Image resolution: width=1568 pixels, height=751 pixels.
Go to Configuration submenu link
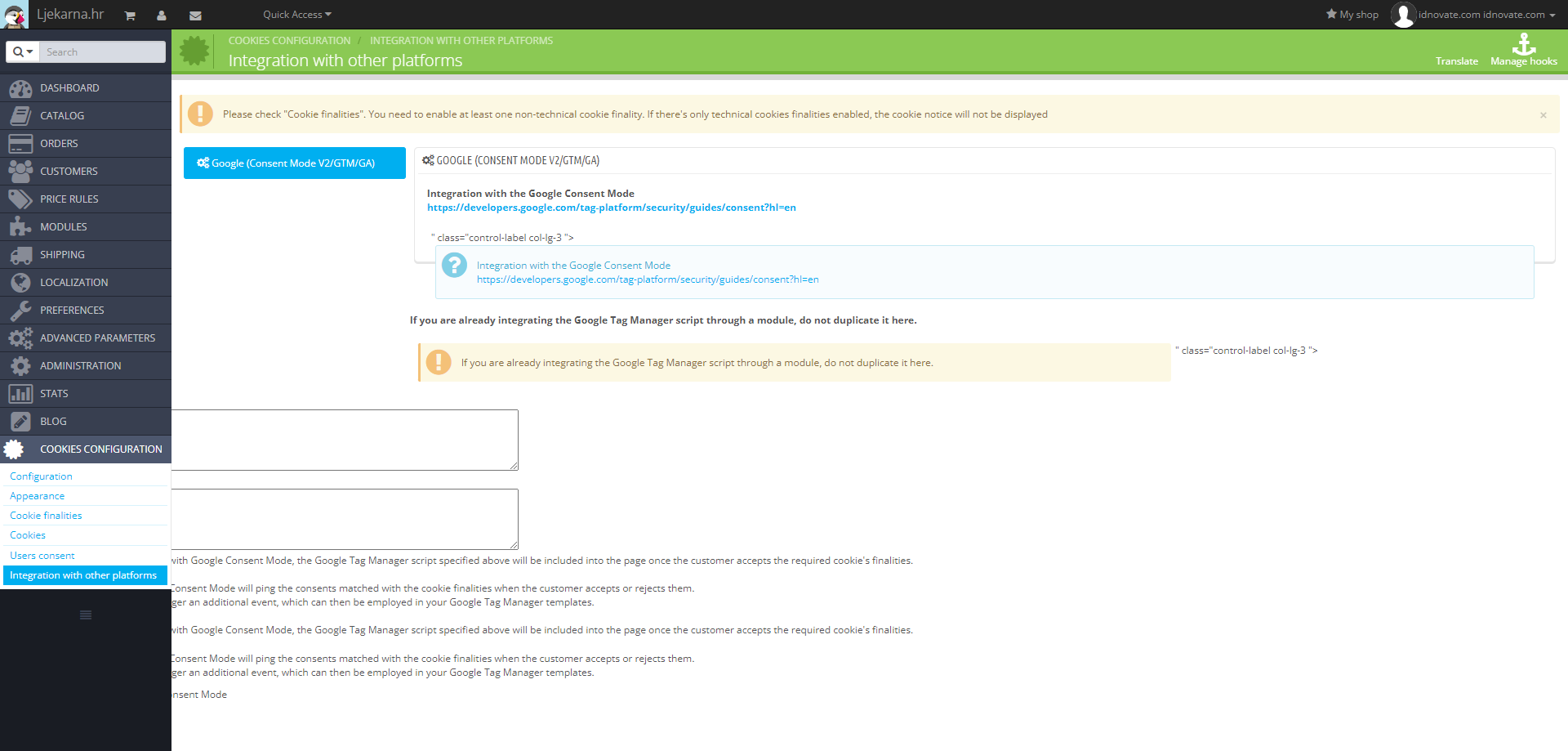coord(41,476)
